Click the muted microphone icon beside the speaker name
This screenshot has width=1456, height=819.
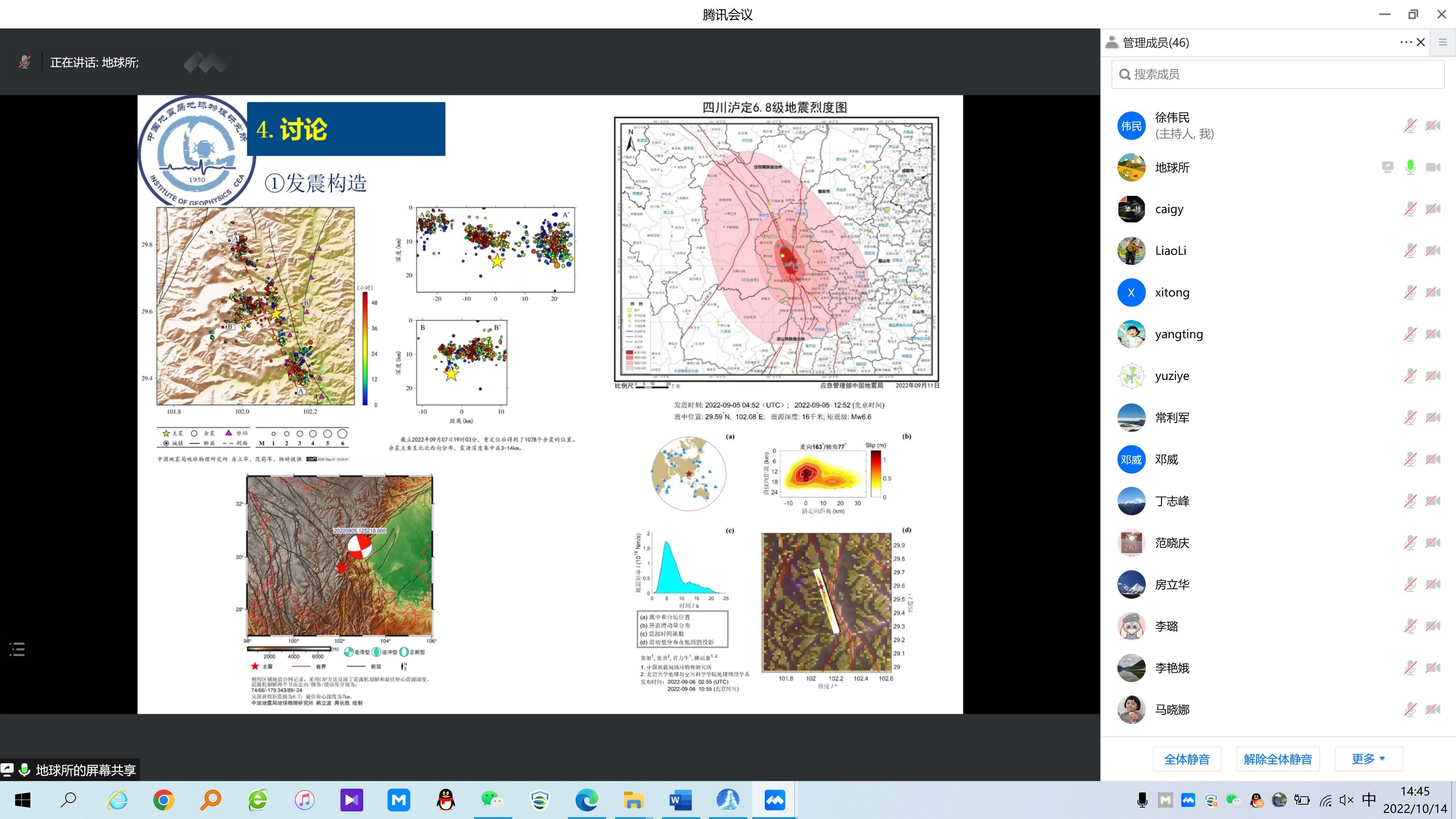[24, 62]
